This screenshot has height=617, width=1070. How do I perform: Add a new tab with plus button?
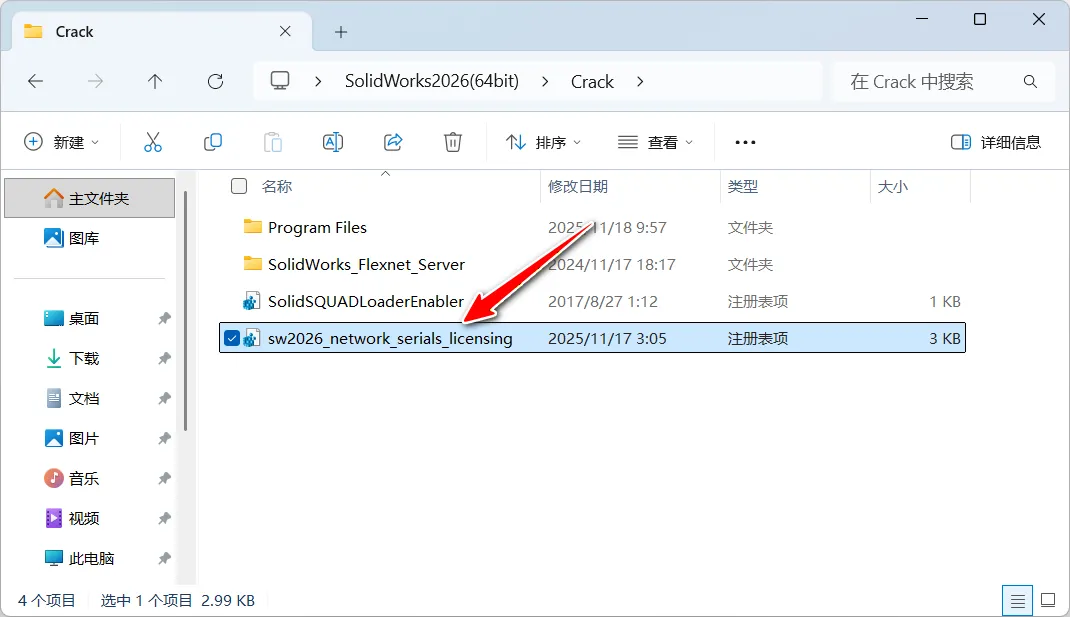341,31
